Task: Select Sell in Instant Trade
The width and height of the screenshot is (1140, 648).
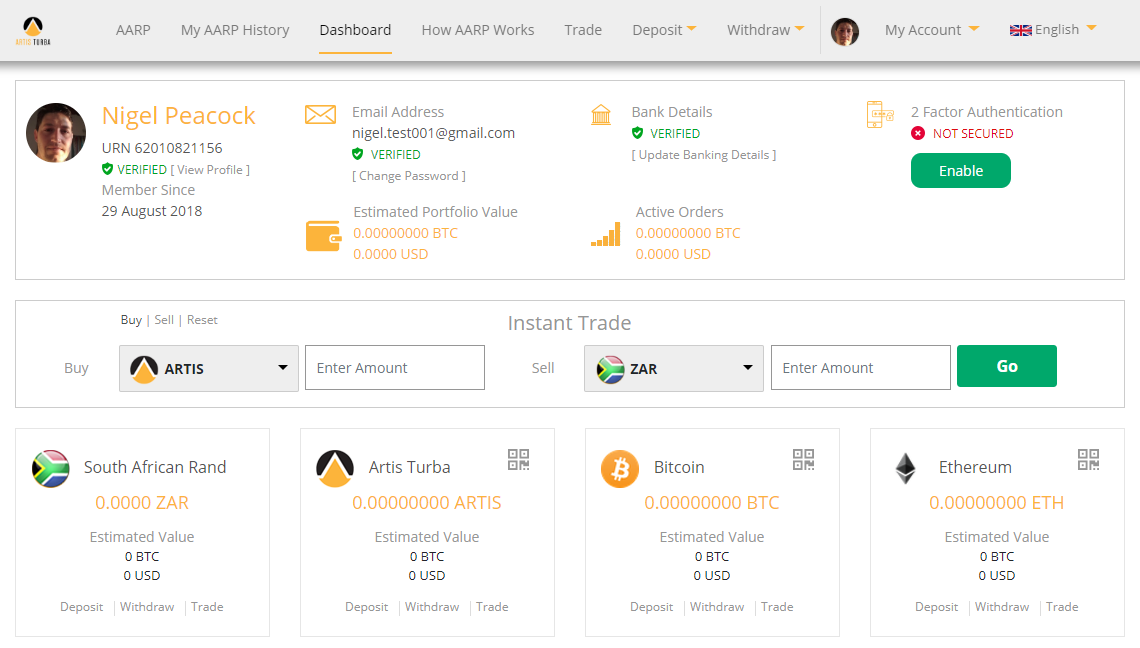Action: click(164, 320)
